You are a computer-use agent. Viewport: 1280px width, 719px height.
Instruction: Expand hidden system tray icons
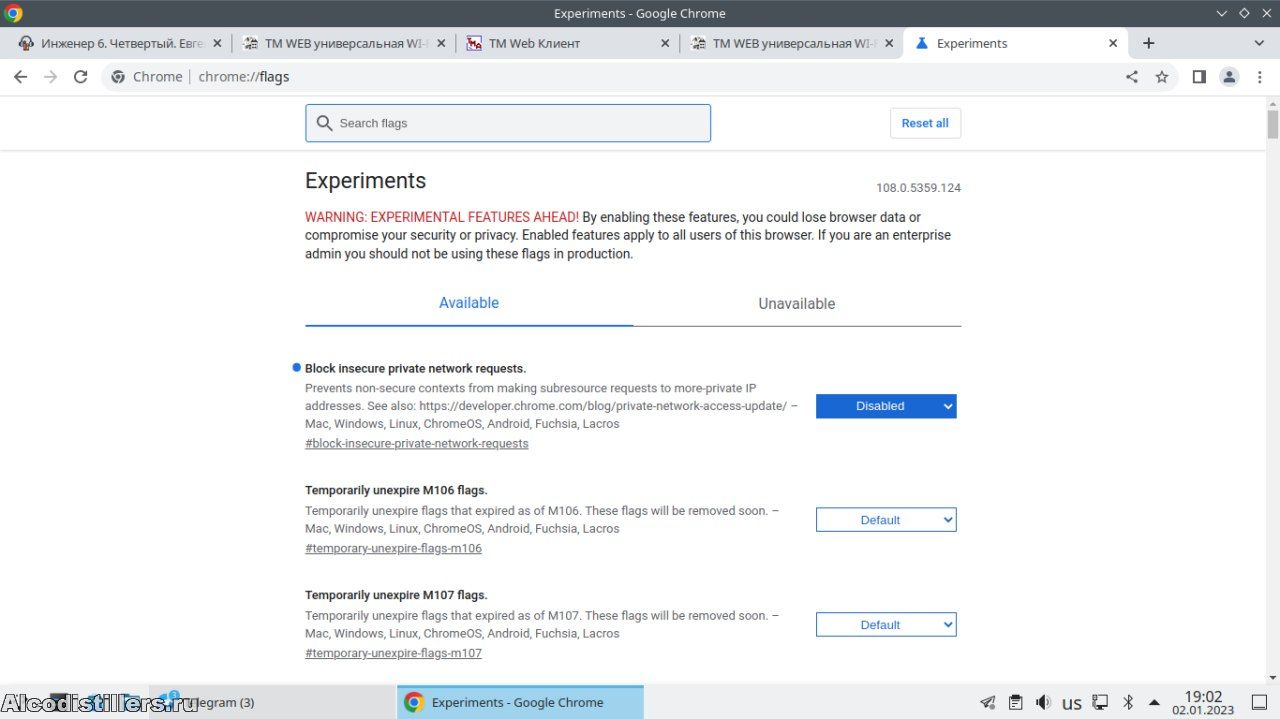click(x=1154, y=702)
